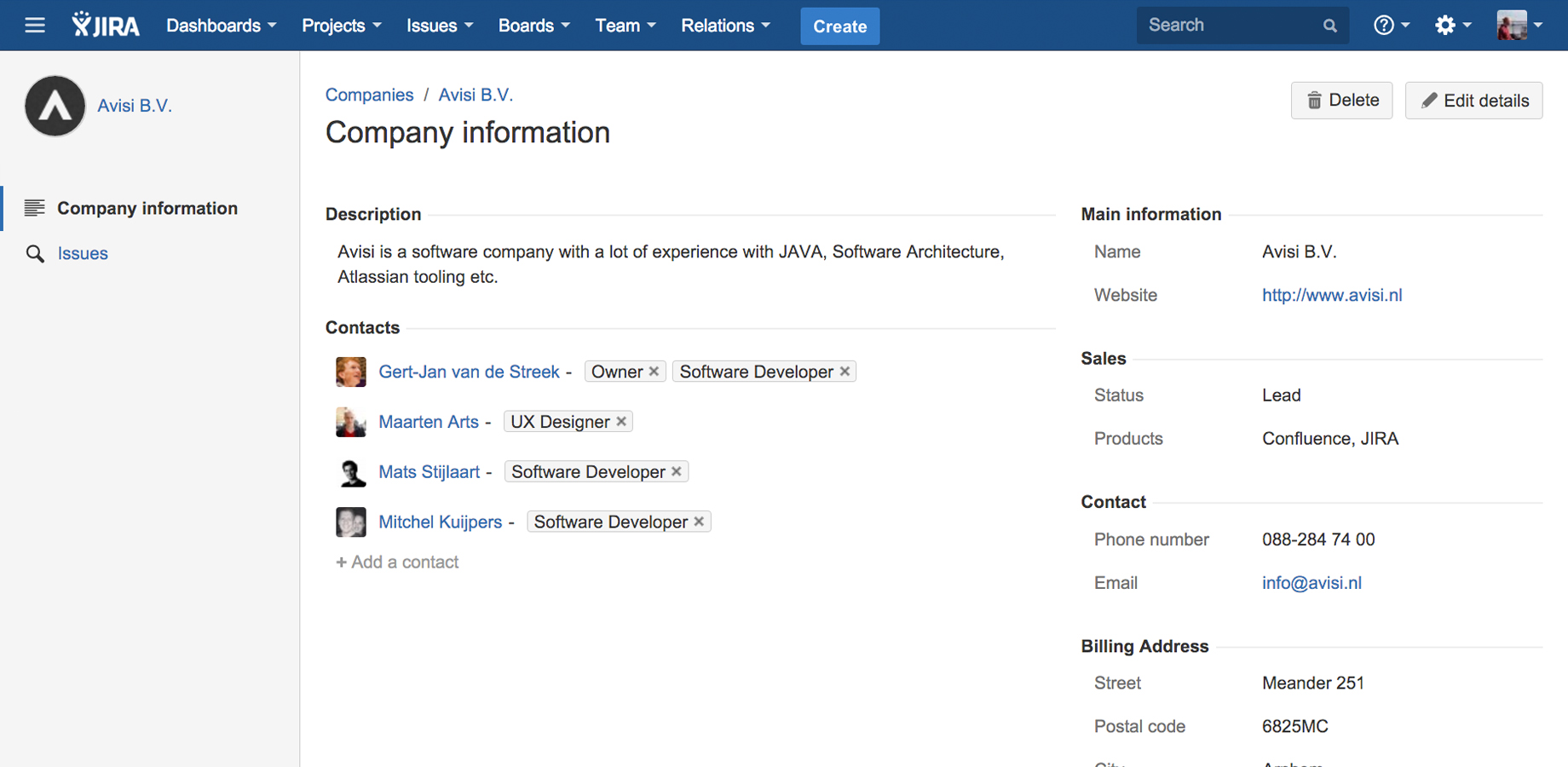
Task: Click Add a contact
Action: (x=397, y=562)
